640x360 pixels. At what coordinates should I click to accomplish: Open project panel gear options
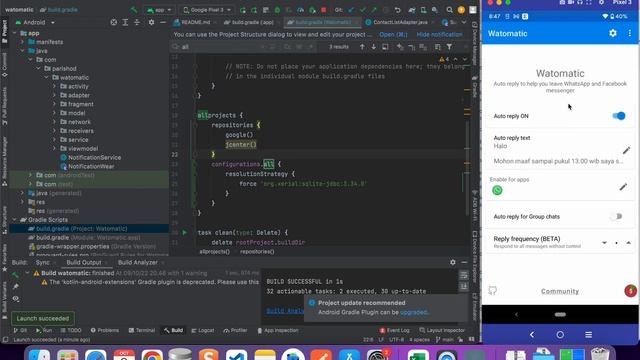151,22
